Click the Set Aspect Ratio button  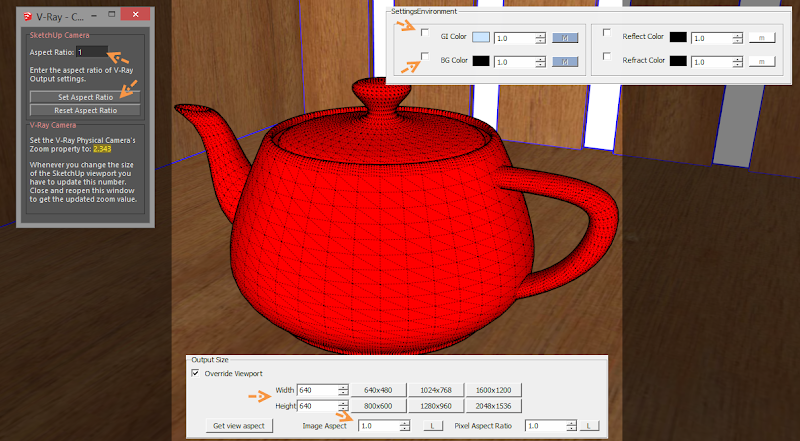[x=85, y=97]
